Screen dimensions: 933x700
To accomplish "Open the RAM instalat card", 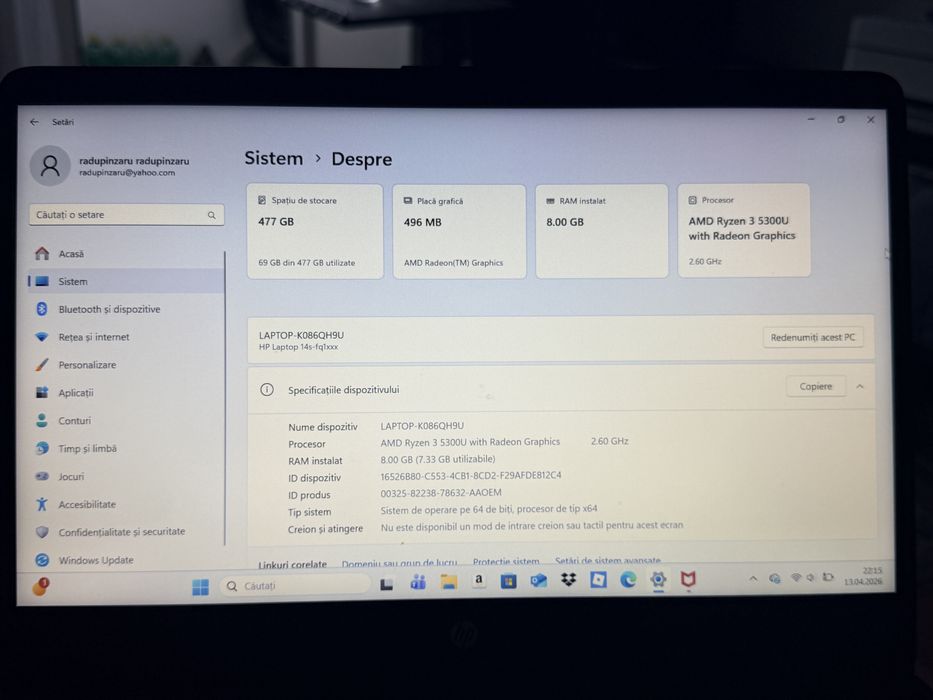I will (x=602, y=231).
